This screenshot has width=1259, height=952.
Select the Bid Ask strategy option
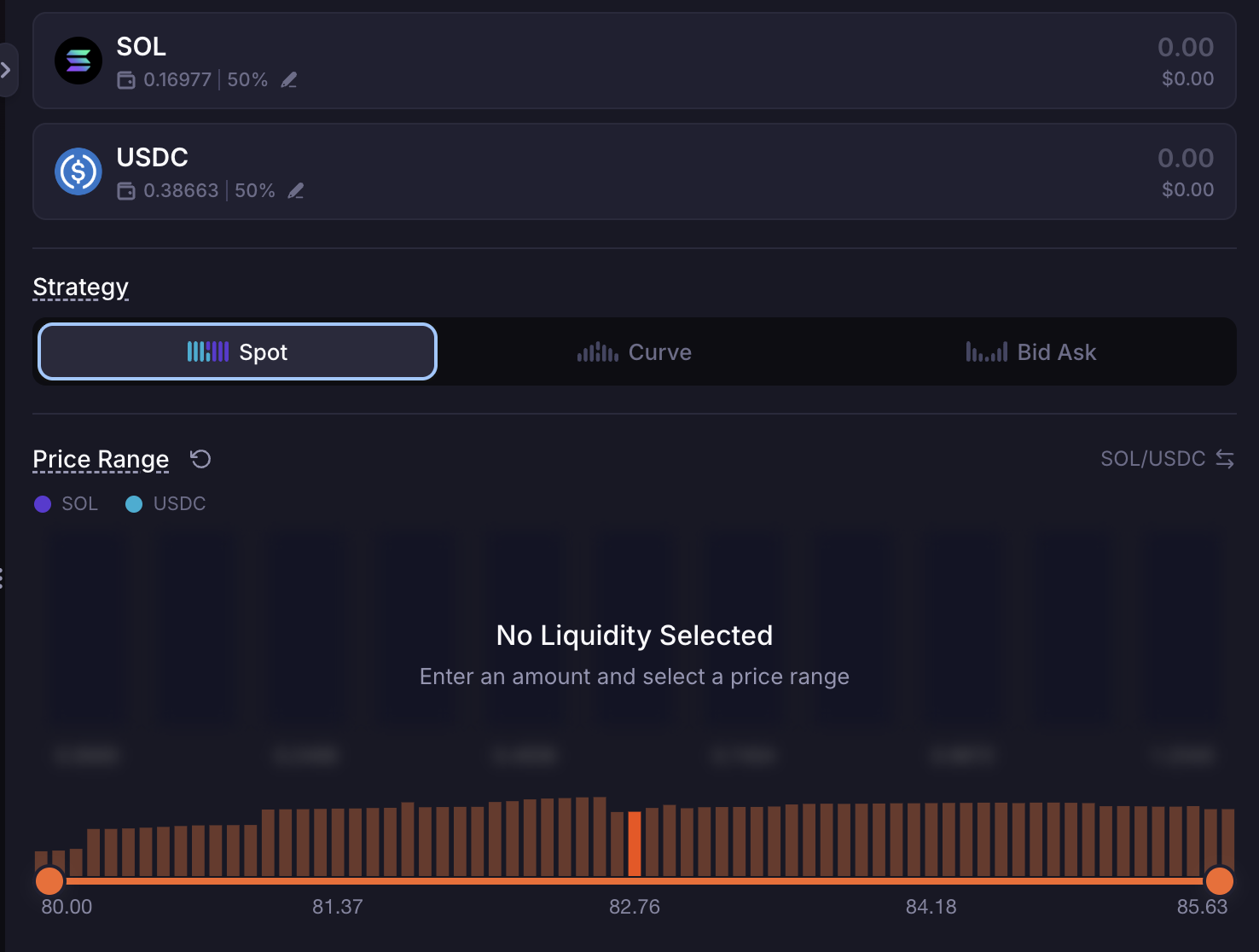[x=1031, y=351]
